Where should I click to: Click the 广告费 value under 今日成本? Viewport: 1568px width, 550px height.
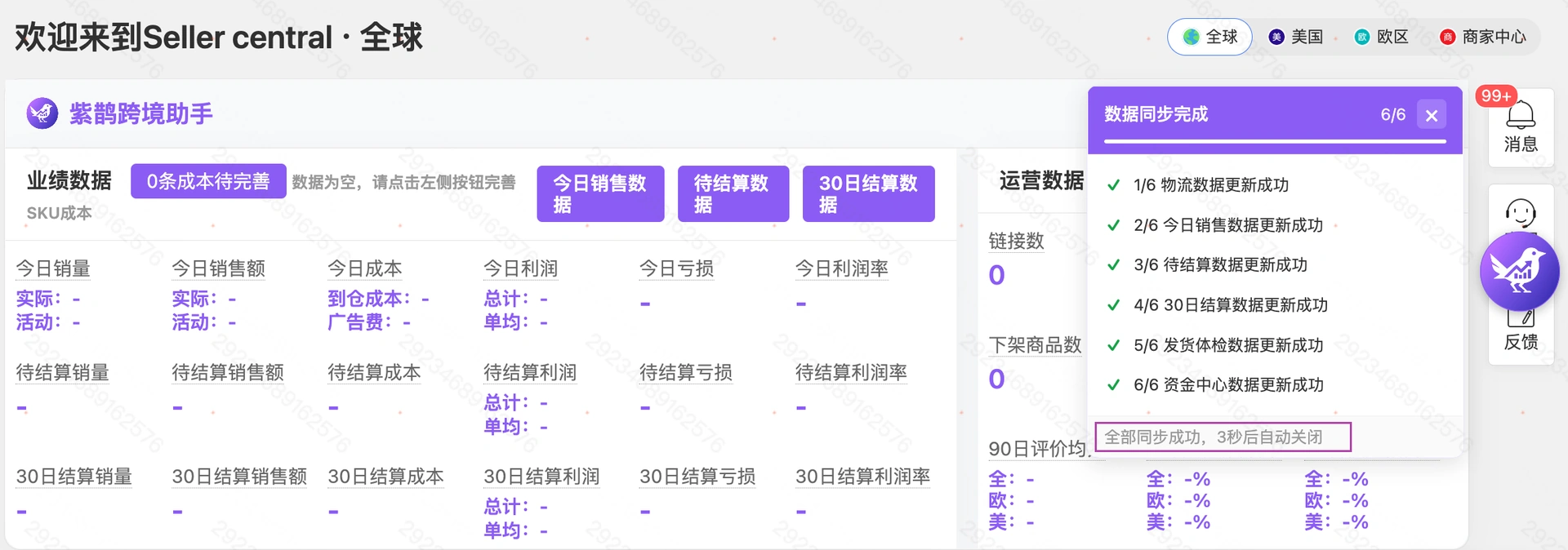(369, 322)
